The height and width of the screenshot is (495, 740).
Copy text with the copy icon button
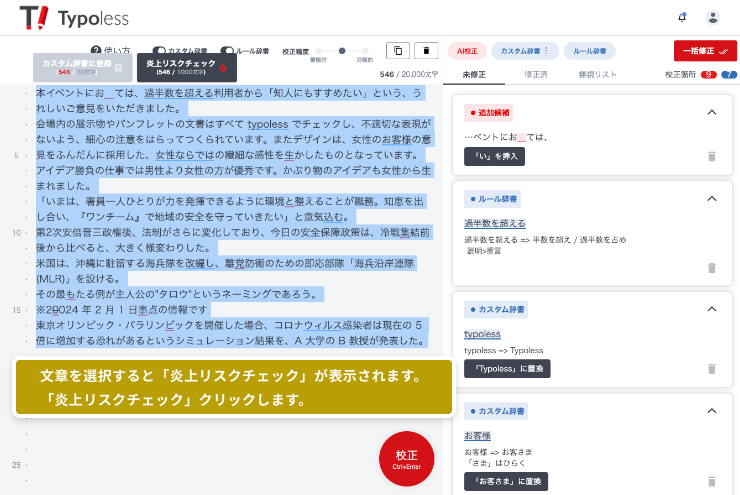398,50
